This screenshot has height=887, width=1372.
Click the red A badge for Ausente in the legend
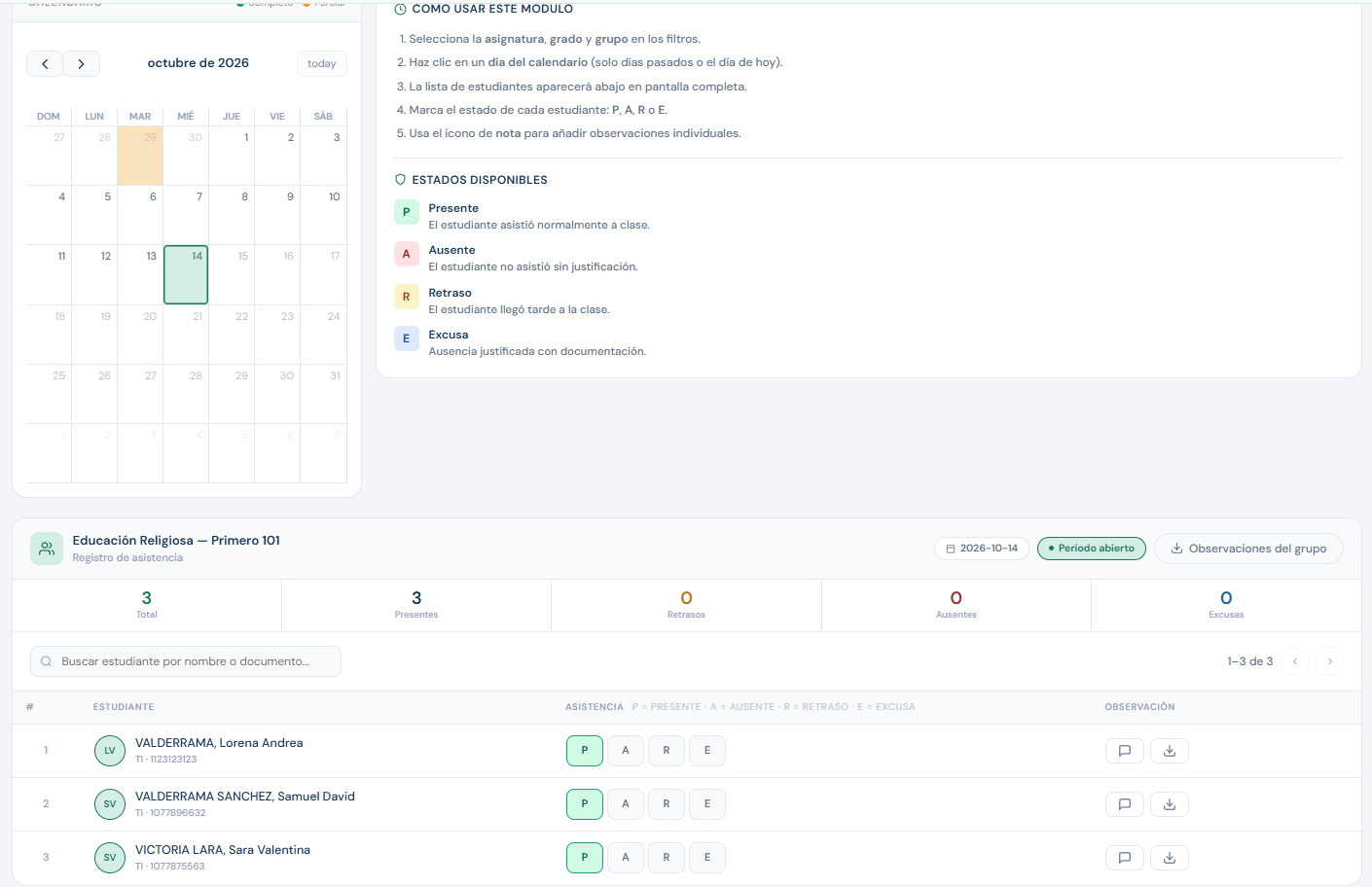click(407, 254)
